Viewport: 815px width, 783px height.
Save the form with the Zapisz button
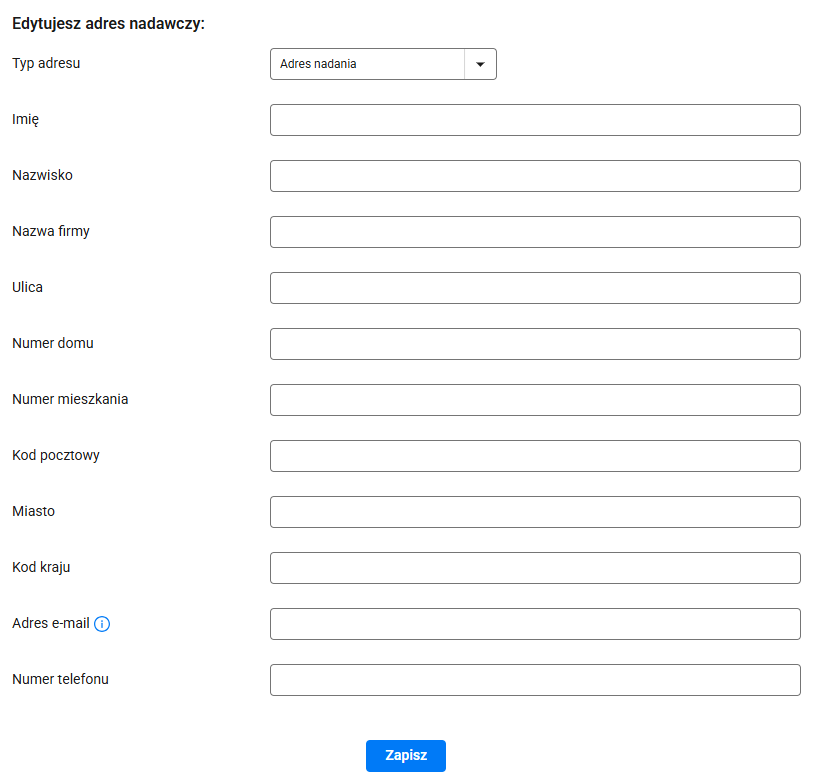pos(405,755)
